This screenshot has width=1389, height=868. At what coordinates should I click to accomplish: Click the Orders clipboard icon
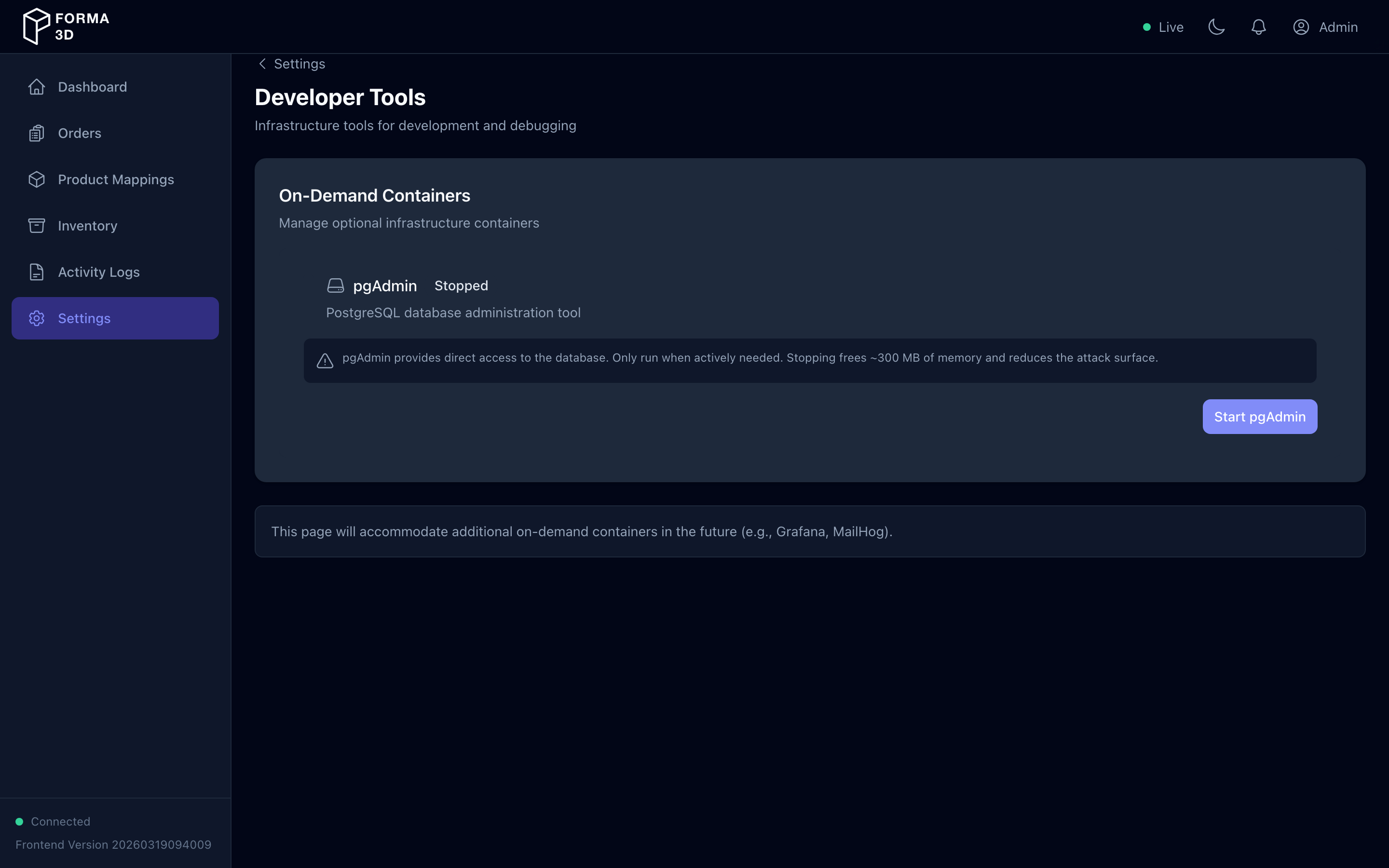point(36,133)
